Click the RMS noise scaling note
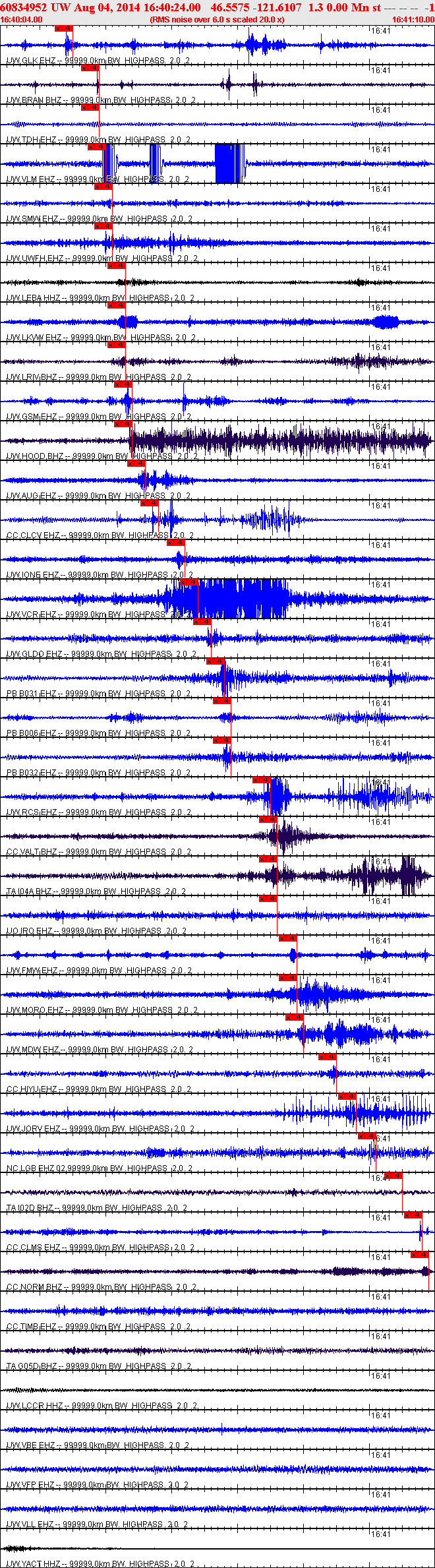The width and height of the screenshot is (435, 1568). (x=217, y=20)
